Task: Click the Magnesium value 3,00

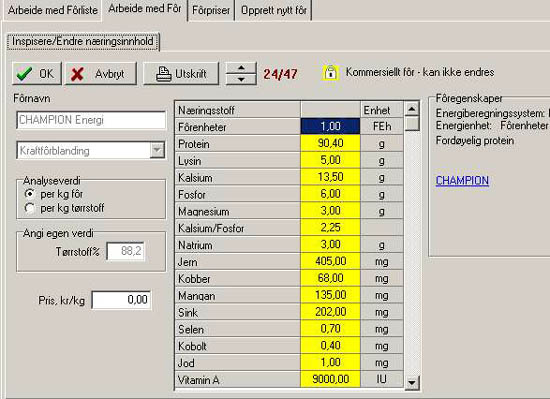Action: point(330,210)
